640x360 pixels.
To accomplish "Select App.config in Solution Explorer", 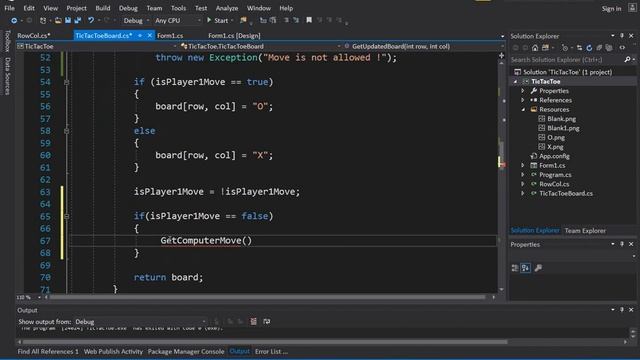I will pyautogui.click(x=554, y=156).
